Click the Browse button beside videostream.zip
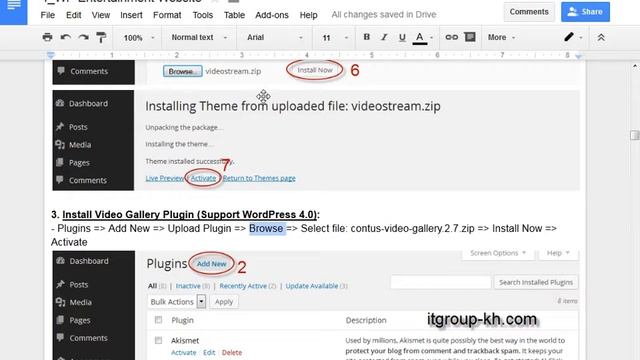This screenshot has width=640, height=360. point(182,71)
